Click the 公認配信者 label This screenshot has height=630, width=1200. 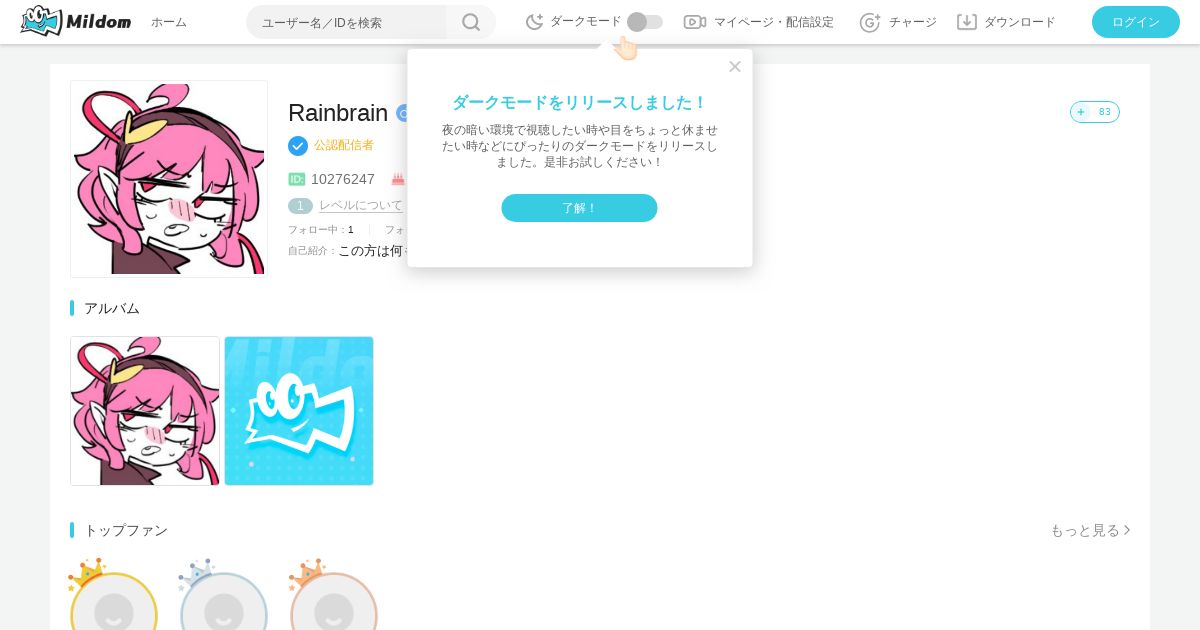[344, 145]
